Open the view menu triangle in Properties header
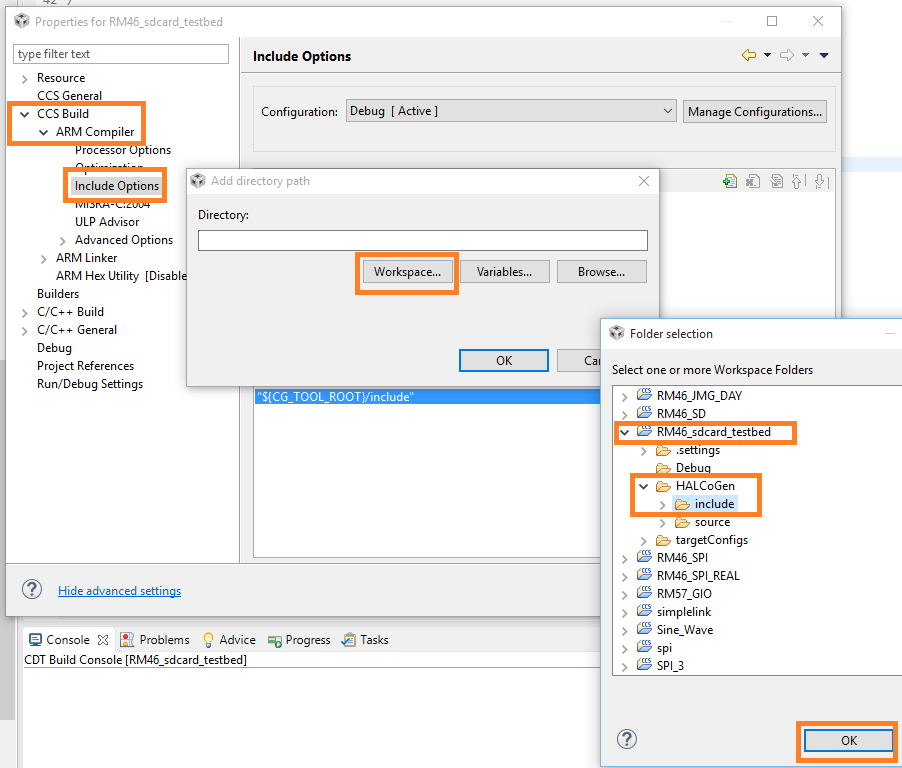This screenshot has width=902, height=768. coord(824,56)
